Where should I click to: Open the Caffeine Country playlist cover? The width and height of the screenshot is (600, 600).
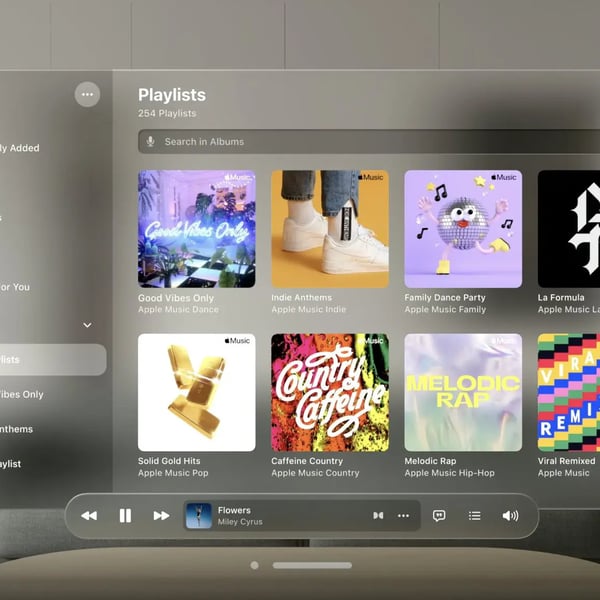[330, 392]
